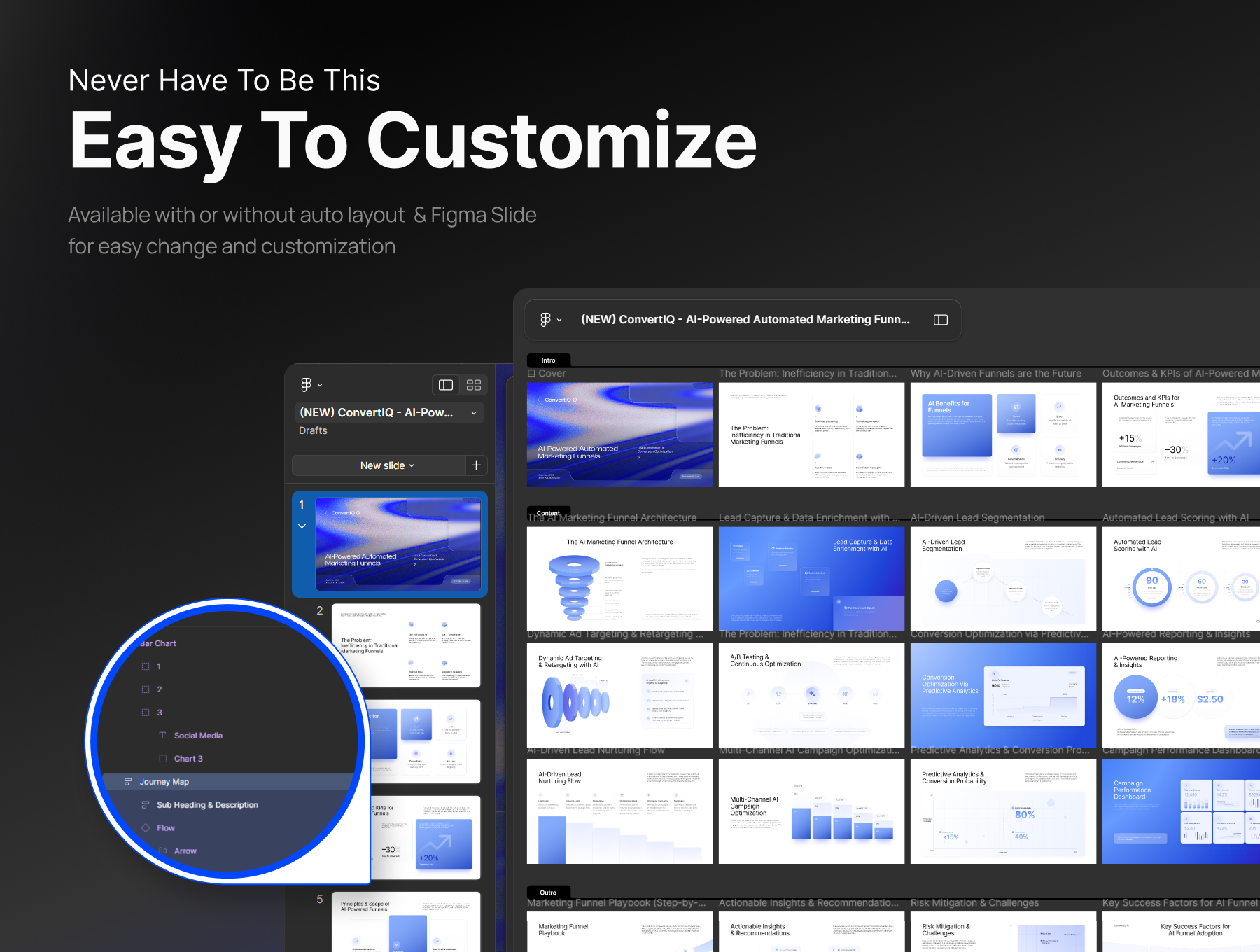Open the Cover slide thumbnail in the grid

coord(619,434)
